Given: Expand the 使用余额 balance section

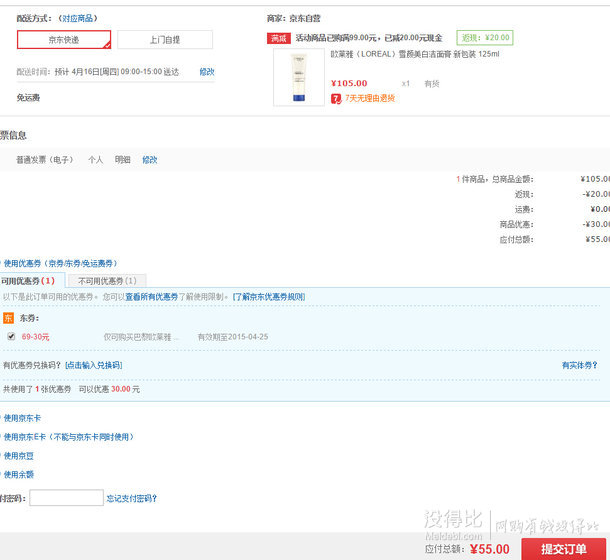Looking at the screenshot, I should click(20, 474).
